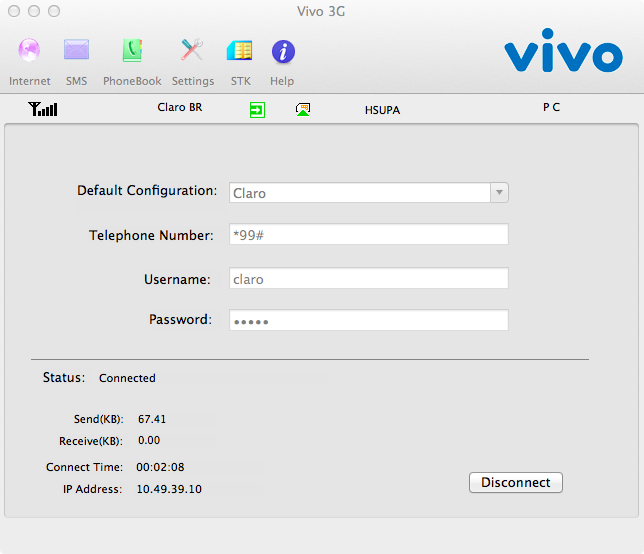Click the Telephone Number field
This screenshot has height=554, width=644.
point(368,234)
